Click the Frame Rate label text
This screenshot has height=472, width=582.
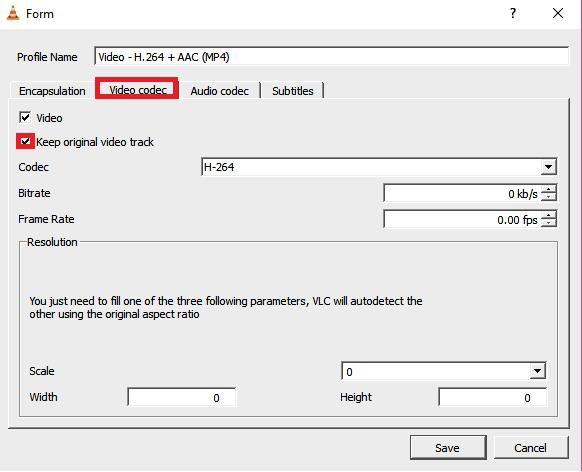tap(46, 219)
